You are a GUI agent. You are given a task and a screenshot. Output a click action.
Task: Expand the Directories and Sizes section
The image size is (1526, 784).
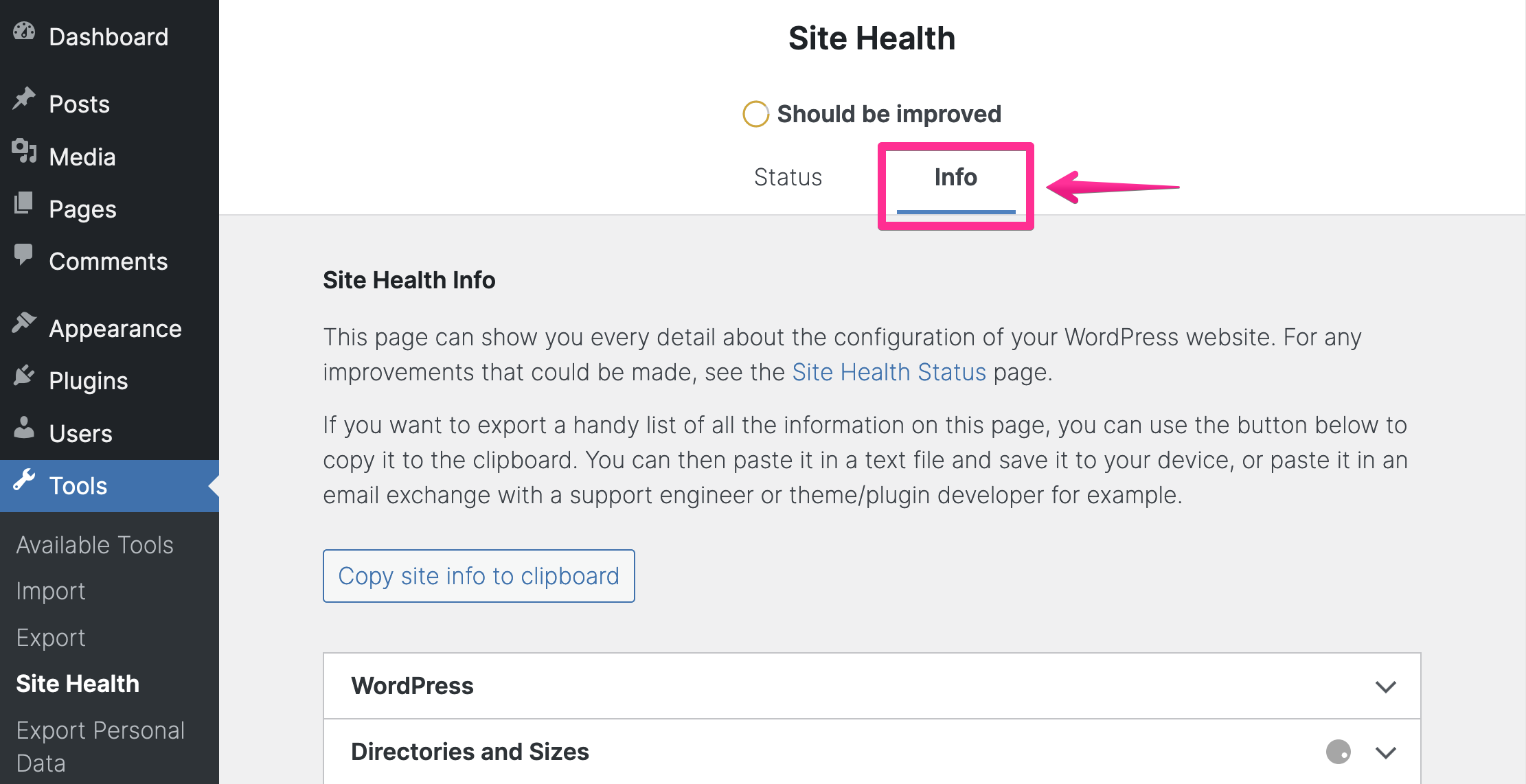(470, 751)
